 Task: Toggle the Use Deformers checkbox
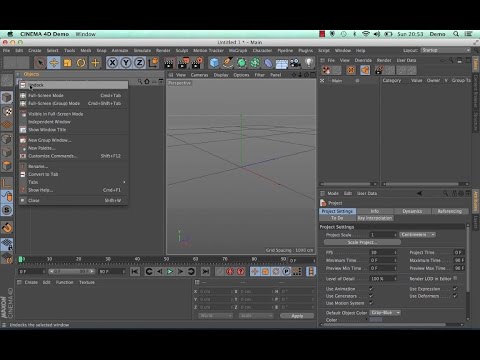tap(455, 296)
